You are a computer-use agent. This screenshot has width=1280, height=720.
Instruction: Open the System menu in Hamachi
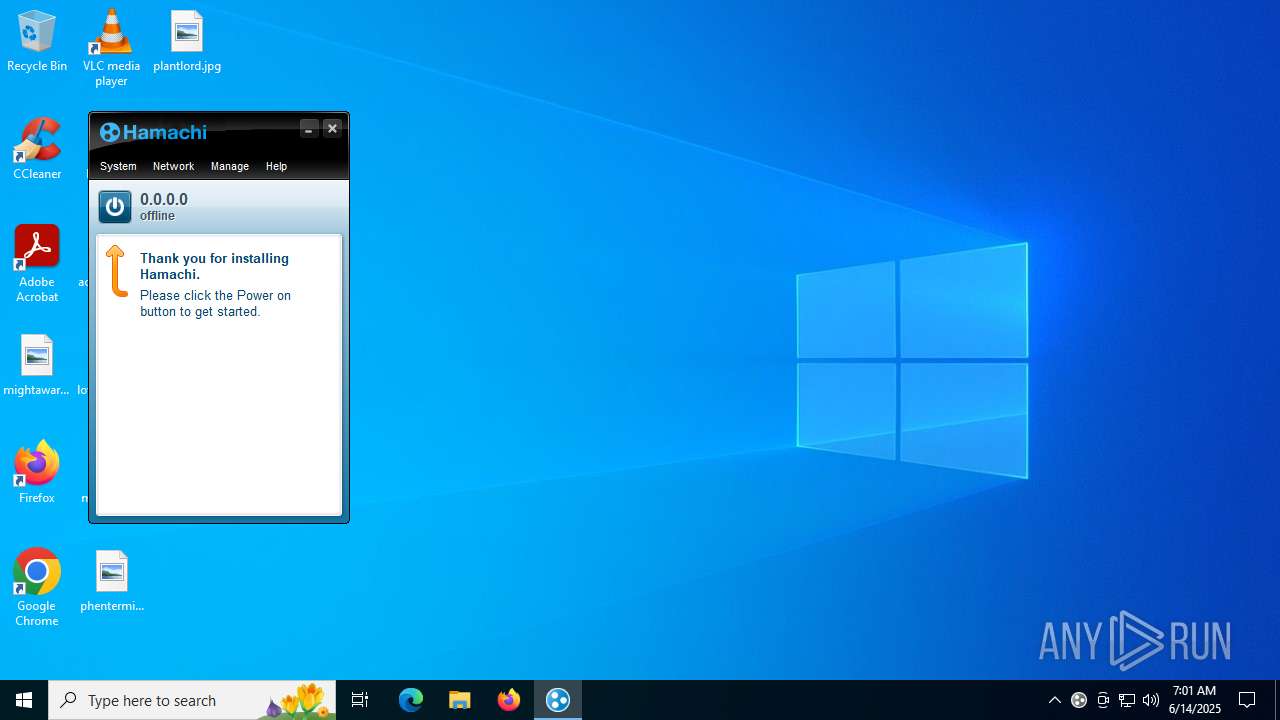[x=118, y=166]
